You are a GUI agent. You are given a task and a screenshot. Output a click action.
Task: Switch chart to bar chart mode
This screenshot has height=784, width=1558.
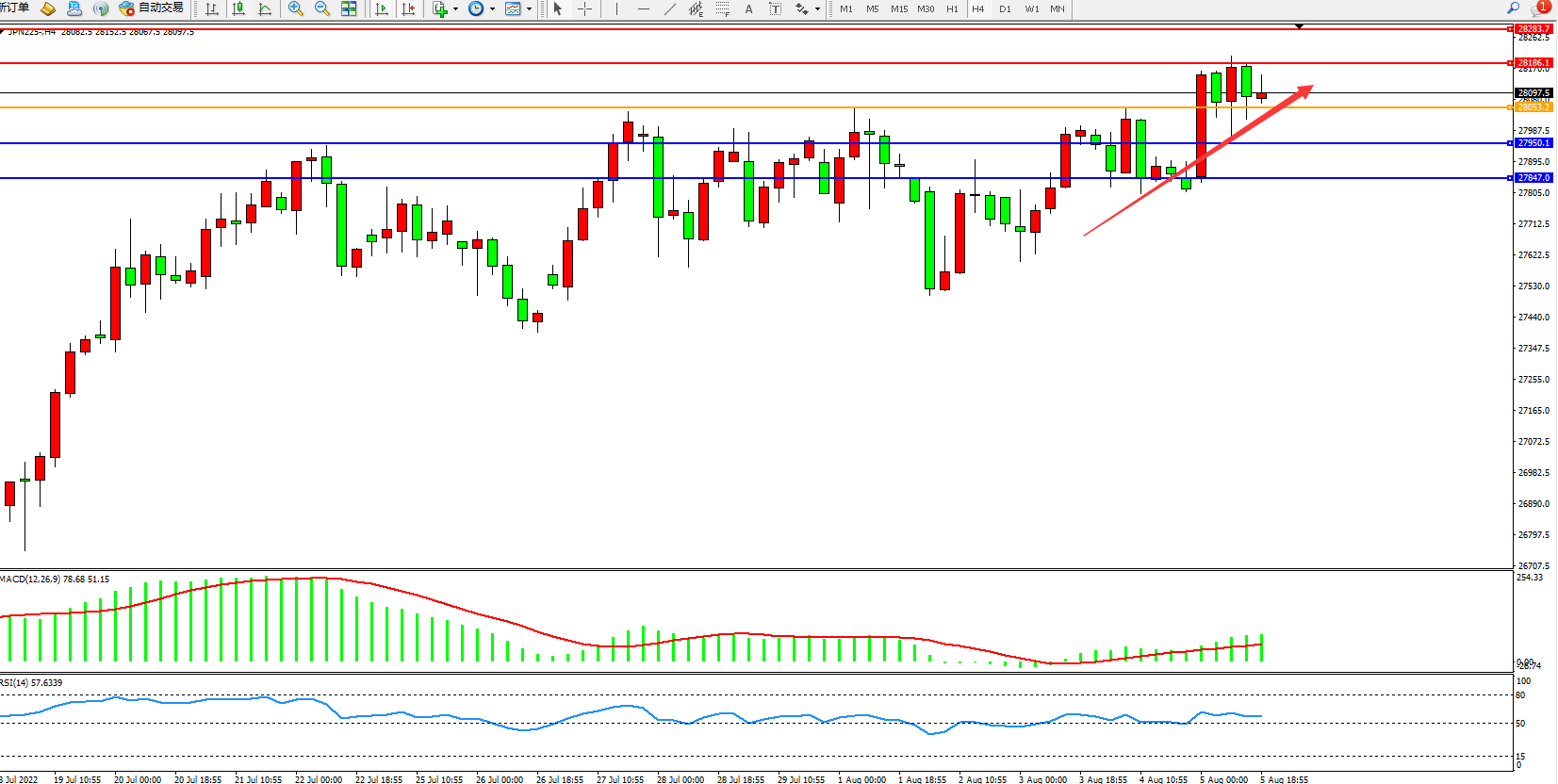point(212,9)
